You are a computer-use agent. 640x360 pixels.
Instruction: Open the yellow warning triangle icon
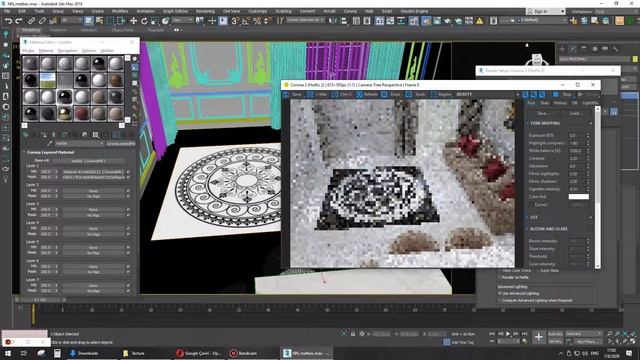480,21
